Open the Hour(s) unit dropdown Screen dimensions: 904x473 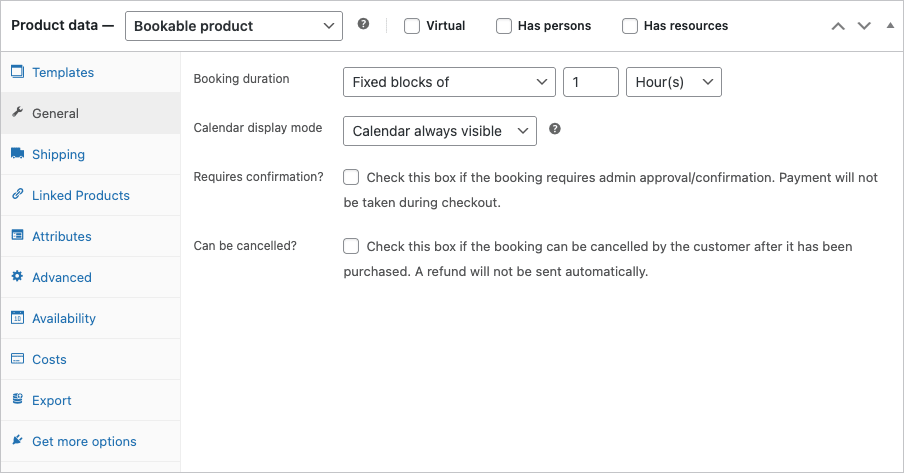pos(673,82)
